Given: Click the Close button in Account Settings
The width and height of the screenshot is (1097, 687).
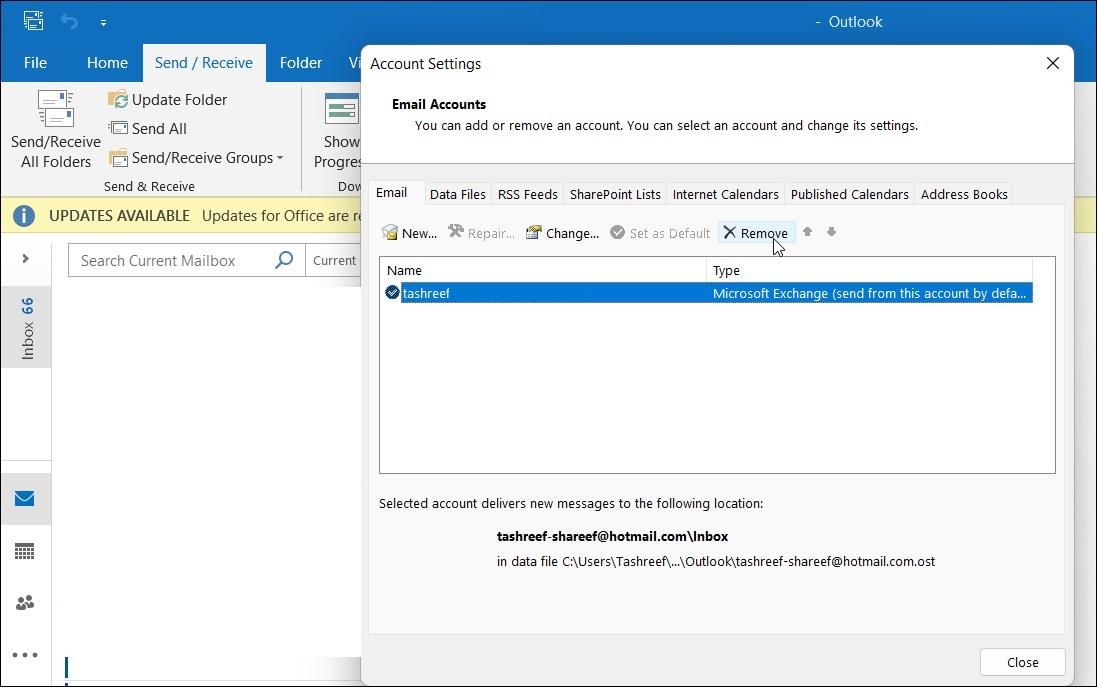Looking at the screenshot, I should tap(1022, 662).
